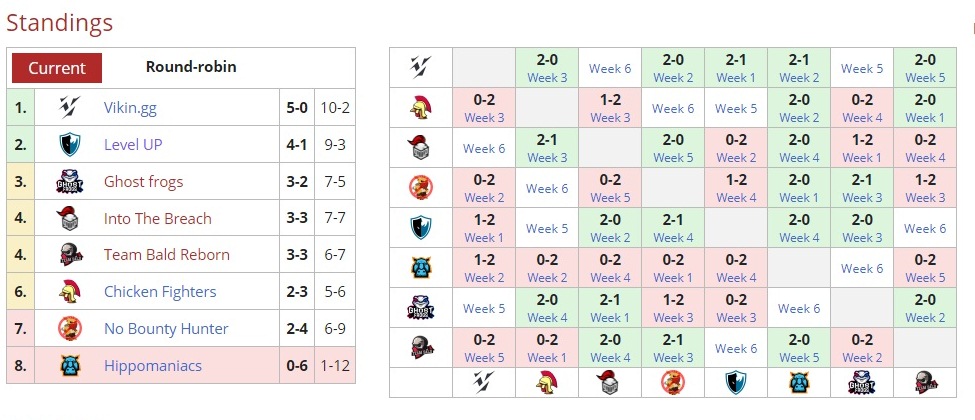The width and height of the screenshot is (975, 420).
Task: Click the Vikin.gg logo in the standings list
Action: pyautogui.click(x=69, y=107)
